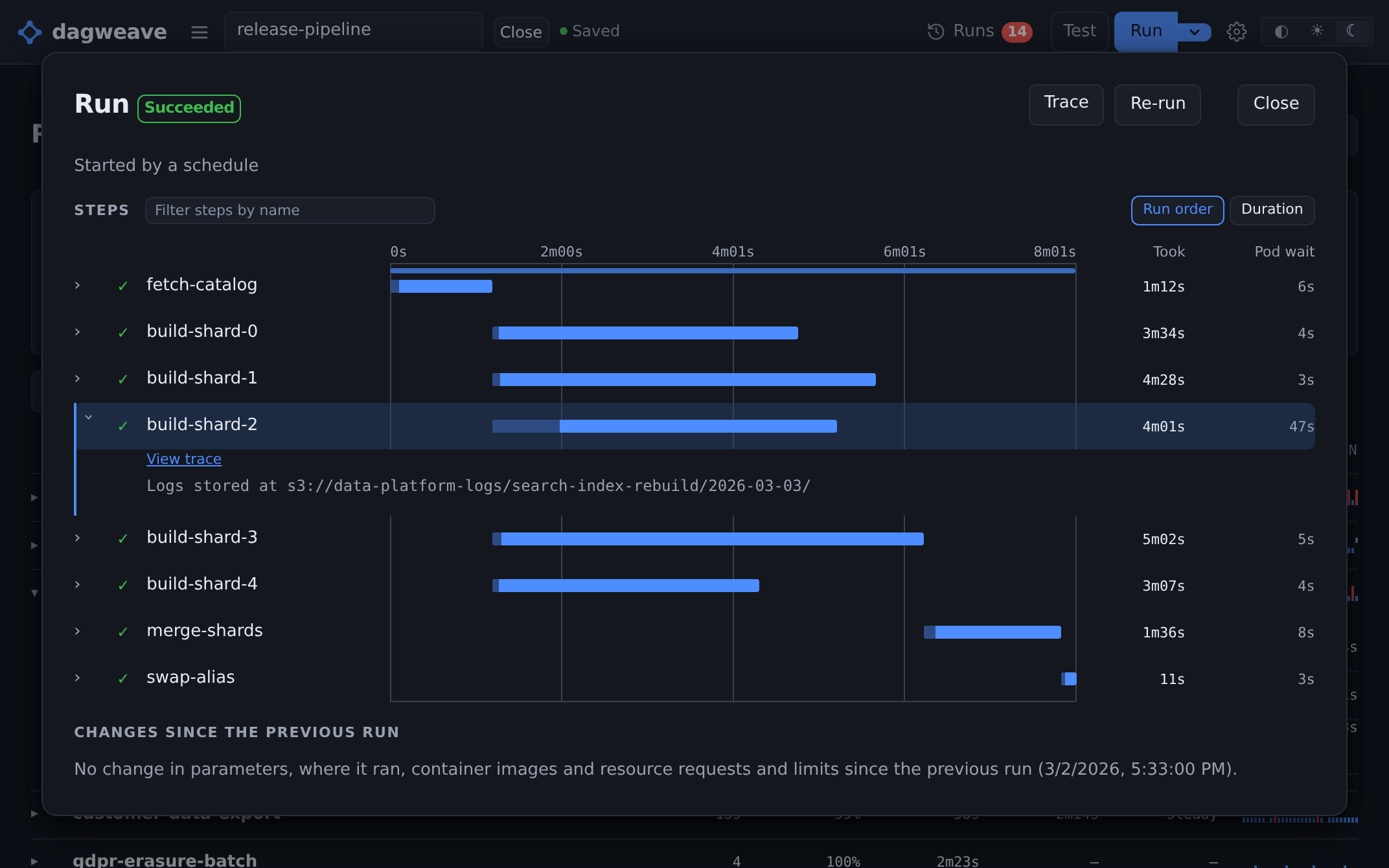The image size is (1389, 868).
Task: Expand the build-shard-3 step
Action: coord(78,538)
